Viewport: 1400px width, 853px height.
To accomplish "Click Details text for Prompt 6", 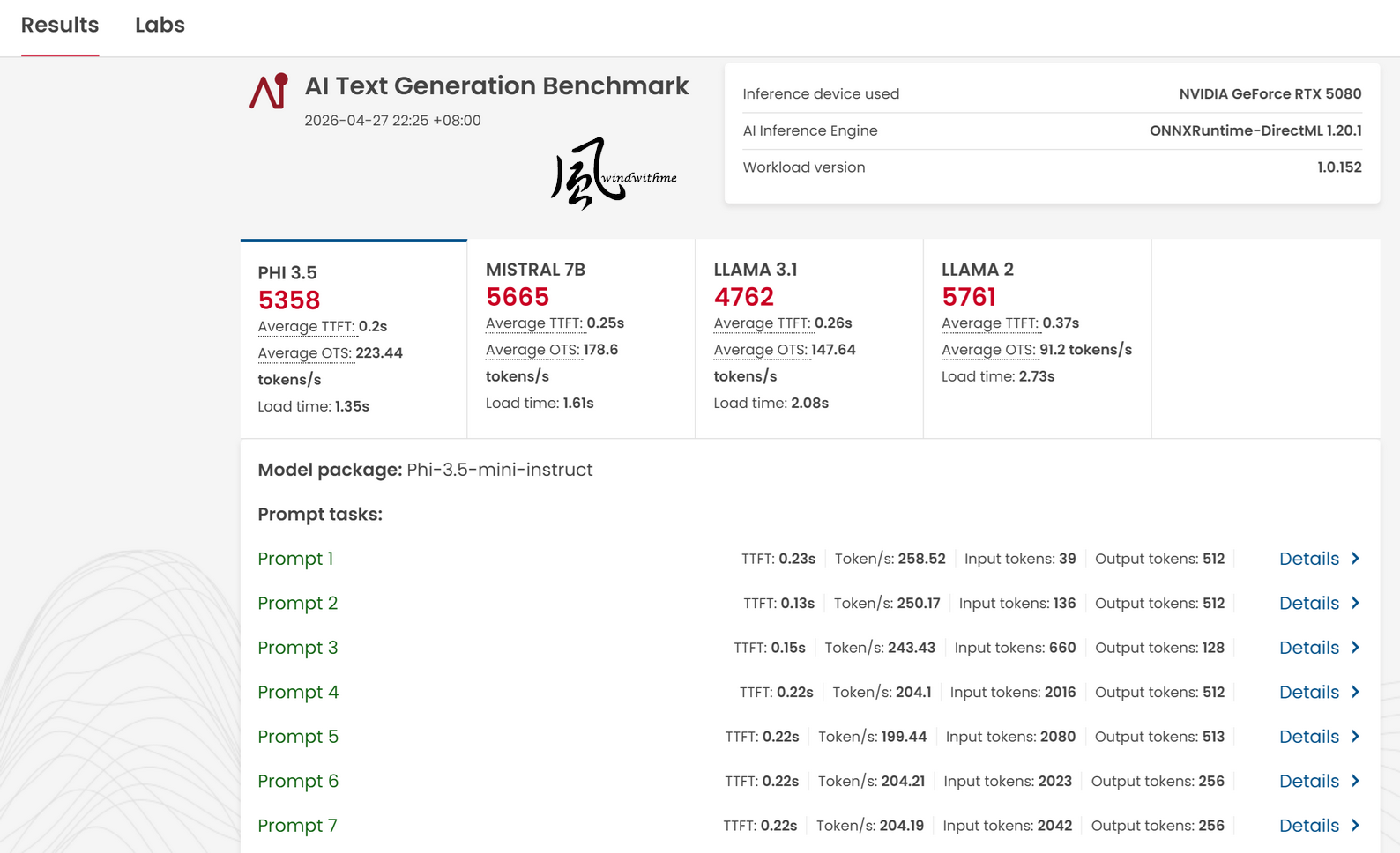I will pyautogui.click(x=1309, y=782).
